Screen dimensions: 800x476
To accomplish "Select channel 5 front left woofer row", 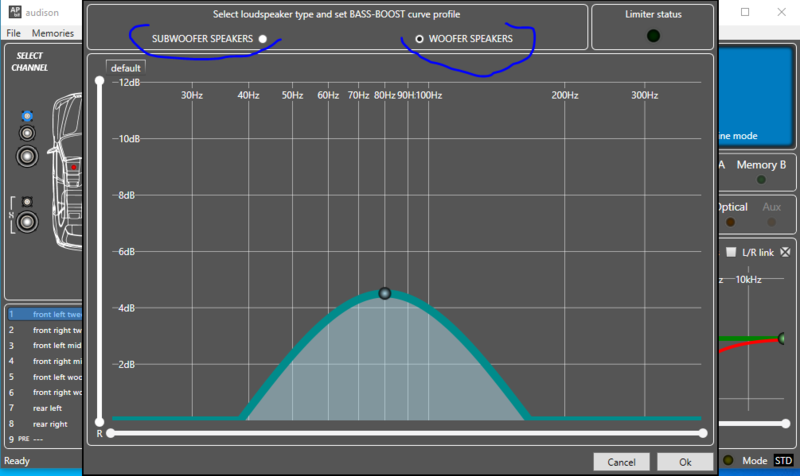I will (x=44, y=377).
